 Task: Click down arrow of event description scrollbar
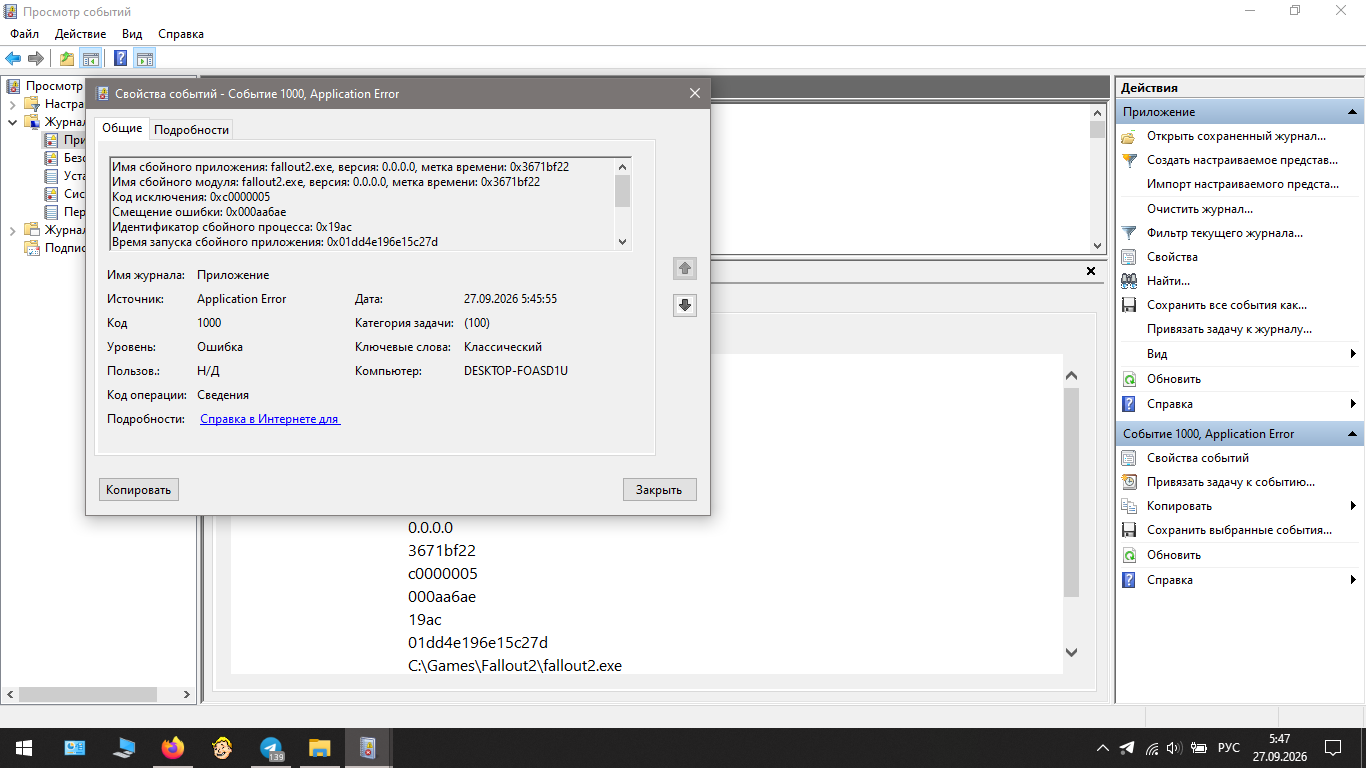(x=622, y=241)
